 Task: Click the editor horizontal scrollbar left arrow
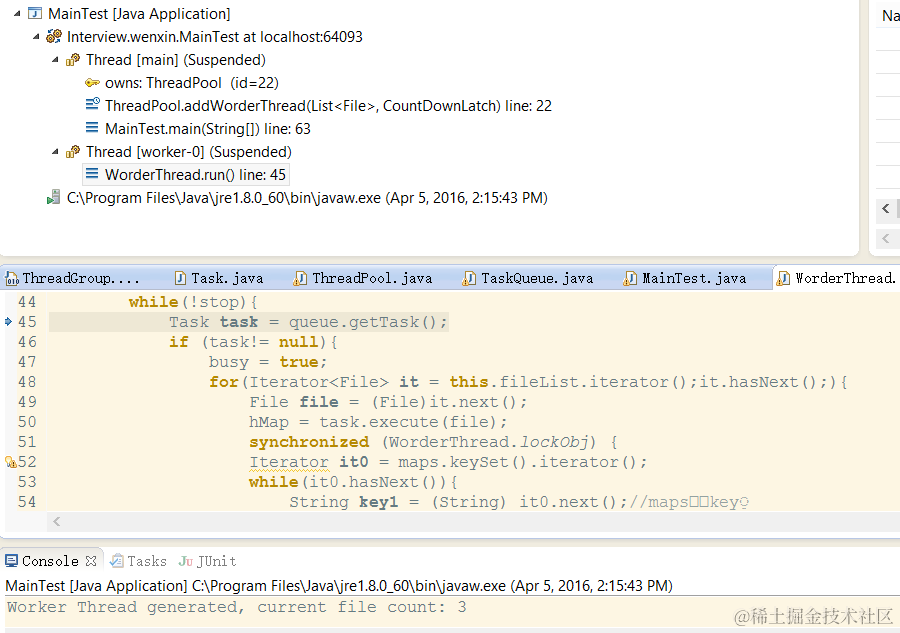coord(56,522)
